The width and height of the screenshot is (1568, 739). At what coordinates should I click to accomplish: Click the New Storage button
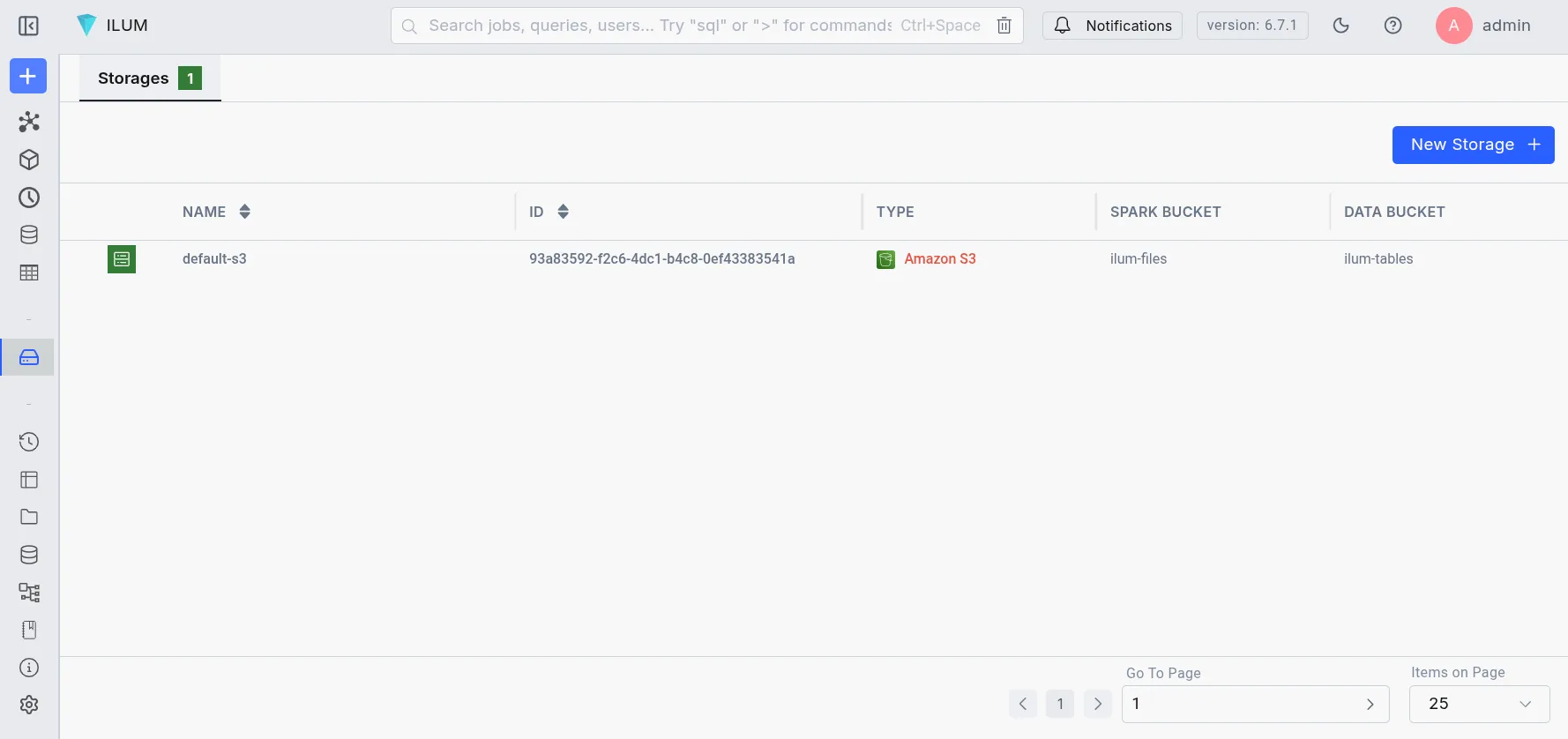pos(1473,145)
